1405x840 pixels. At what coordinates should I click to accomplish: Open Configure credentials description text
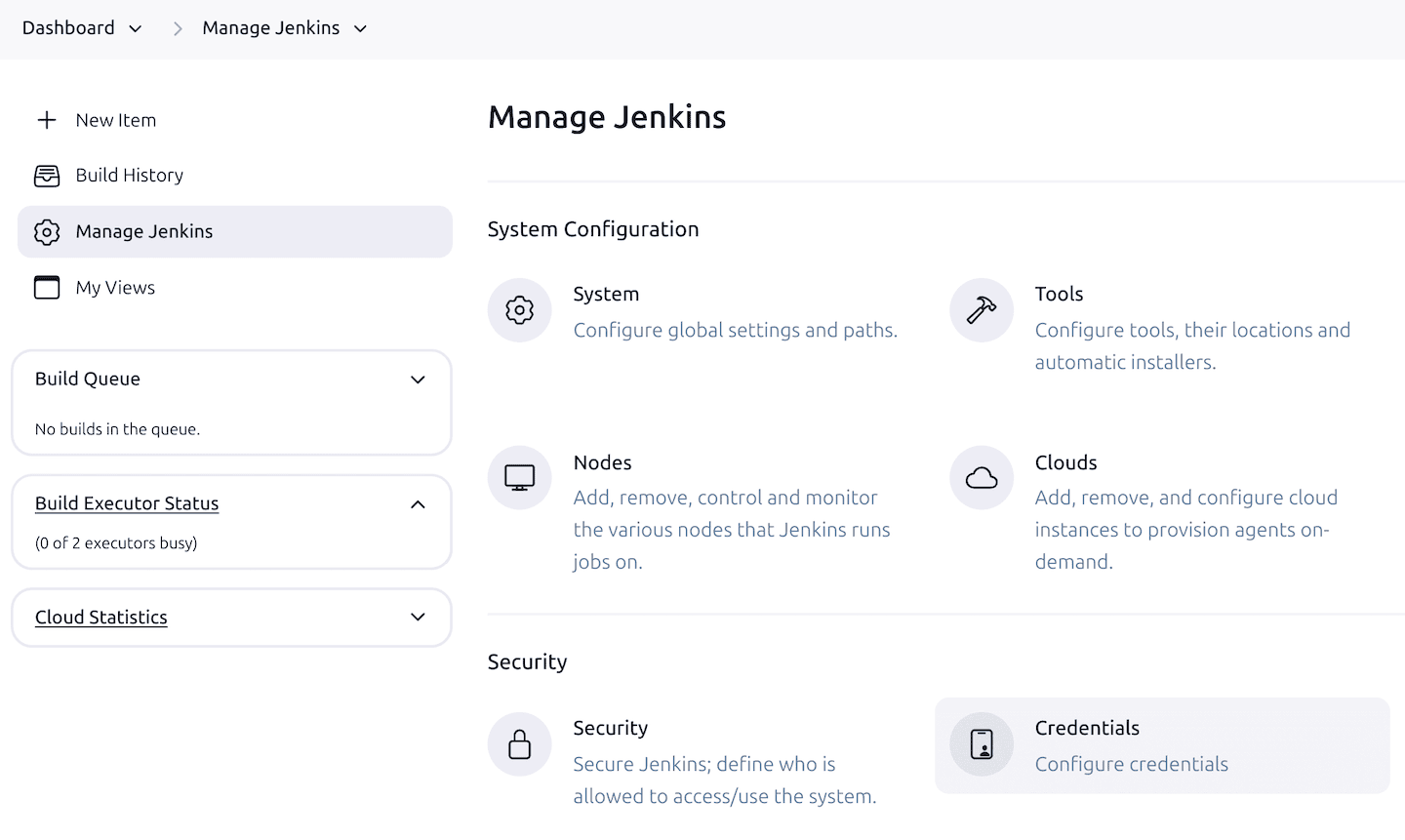pyautogui.click(x=1131, y=764)
